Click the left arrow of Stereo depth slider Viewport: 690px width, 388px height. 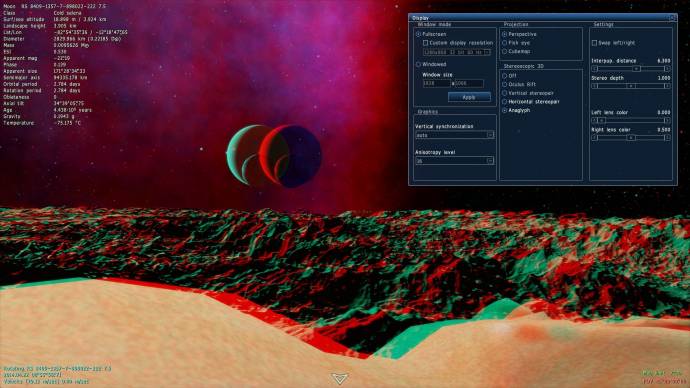point(595,86)
